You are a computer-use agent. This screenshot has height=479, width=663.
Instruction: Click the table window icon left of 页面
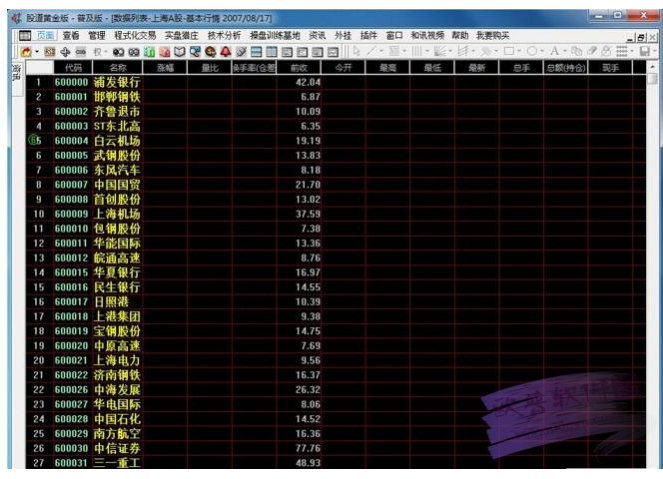tap(25, 36)
